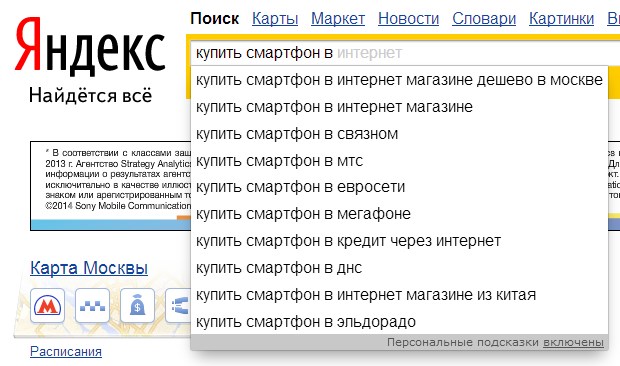Open the Расписания link
The image size is (620, 366).
tap(66, 351)
